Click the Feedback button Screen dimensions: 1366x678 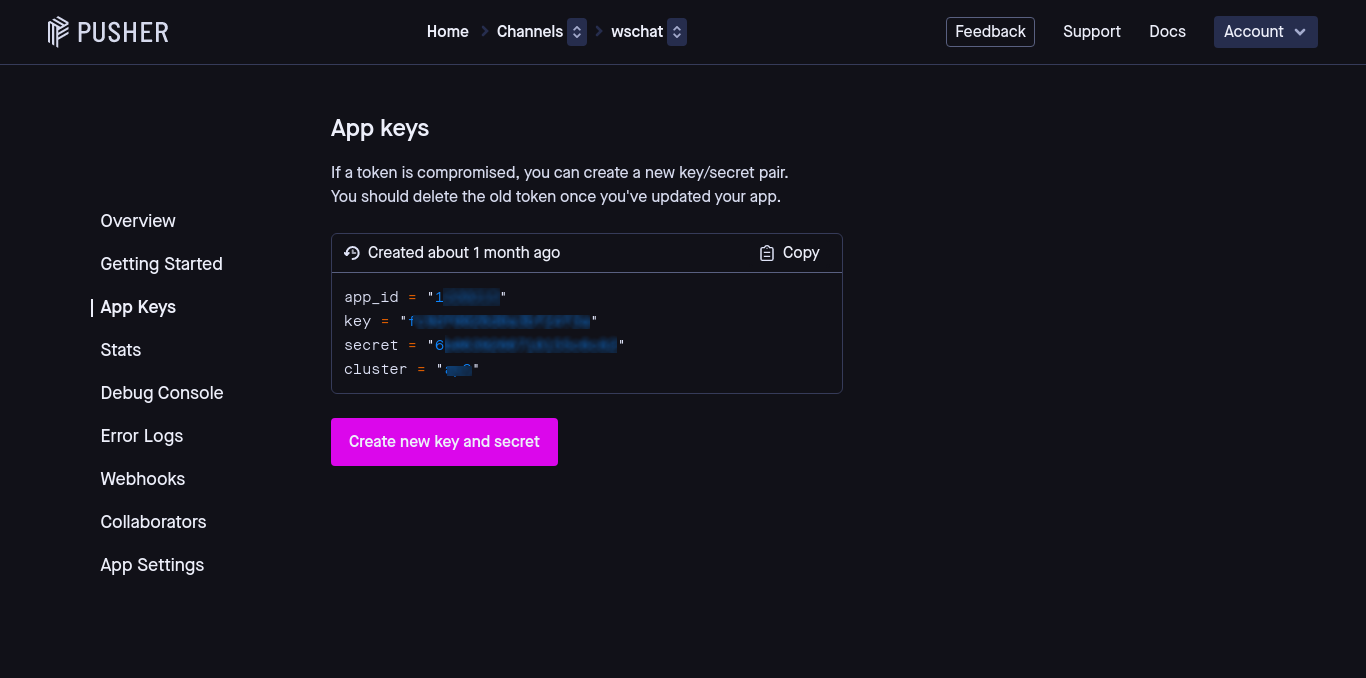coord(990,32)
